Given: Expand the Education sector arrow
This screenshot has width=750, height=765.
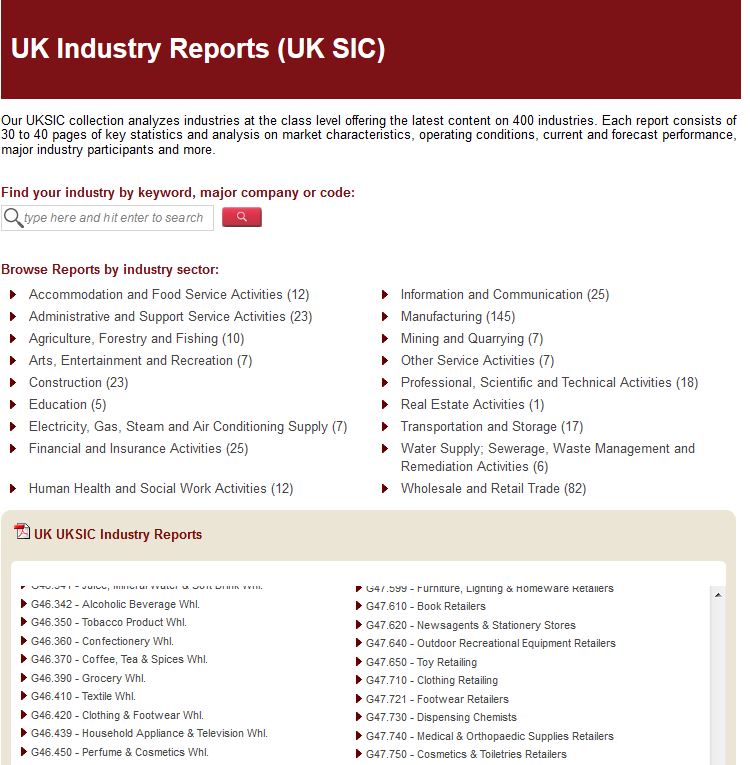Looking at the screenshot, I should coord(13,404).
